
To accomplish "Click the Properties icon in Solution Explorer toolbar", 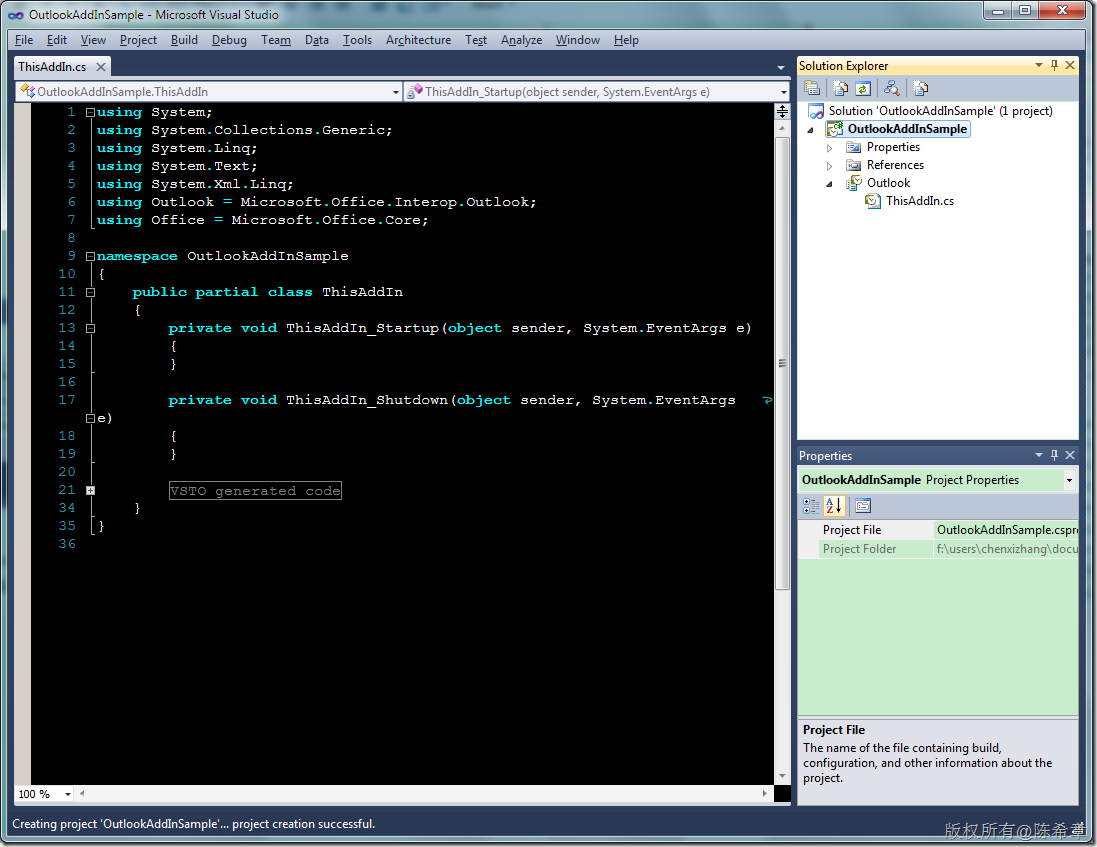I will pyautogui.click(x=812, y=88).
